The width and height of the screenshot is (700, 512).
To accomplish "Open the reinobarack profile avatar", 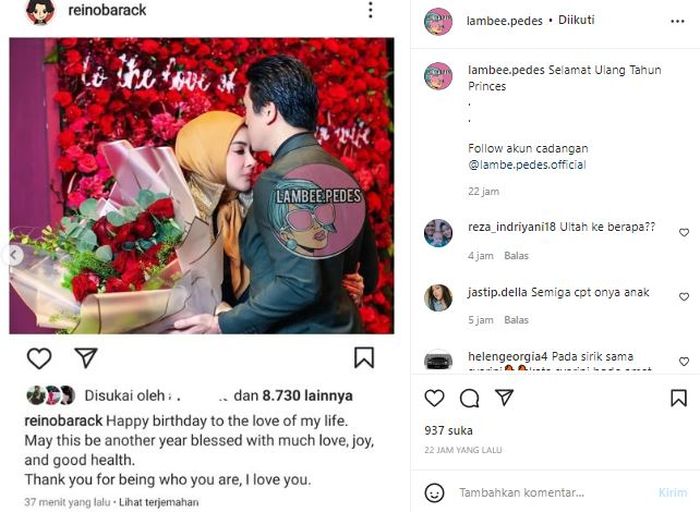I will click(x=40, y=11).
